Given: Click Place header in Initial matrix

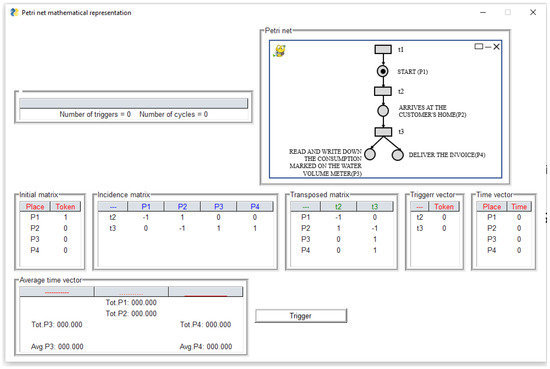Looking at the screenshot, I should (x=35, y=207).
